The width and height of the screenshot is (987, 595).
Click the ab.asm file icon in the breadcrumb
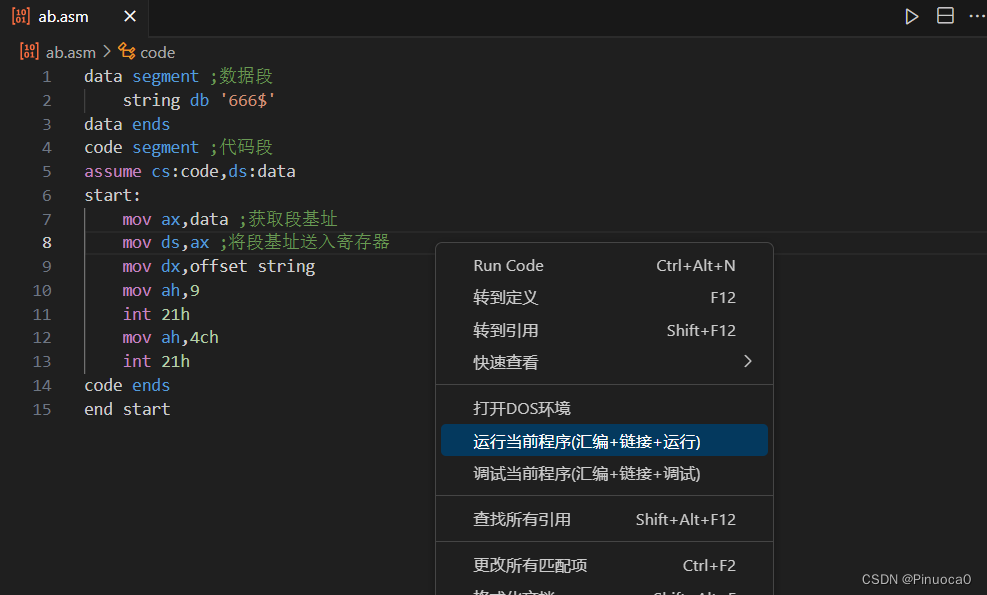click(x=28, y=52)
